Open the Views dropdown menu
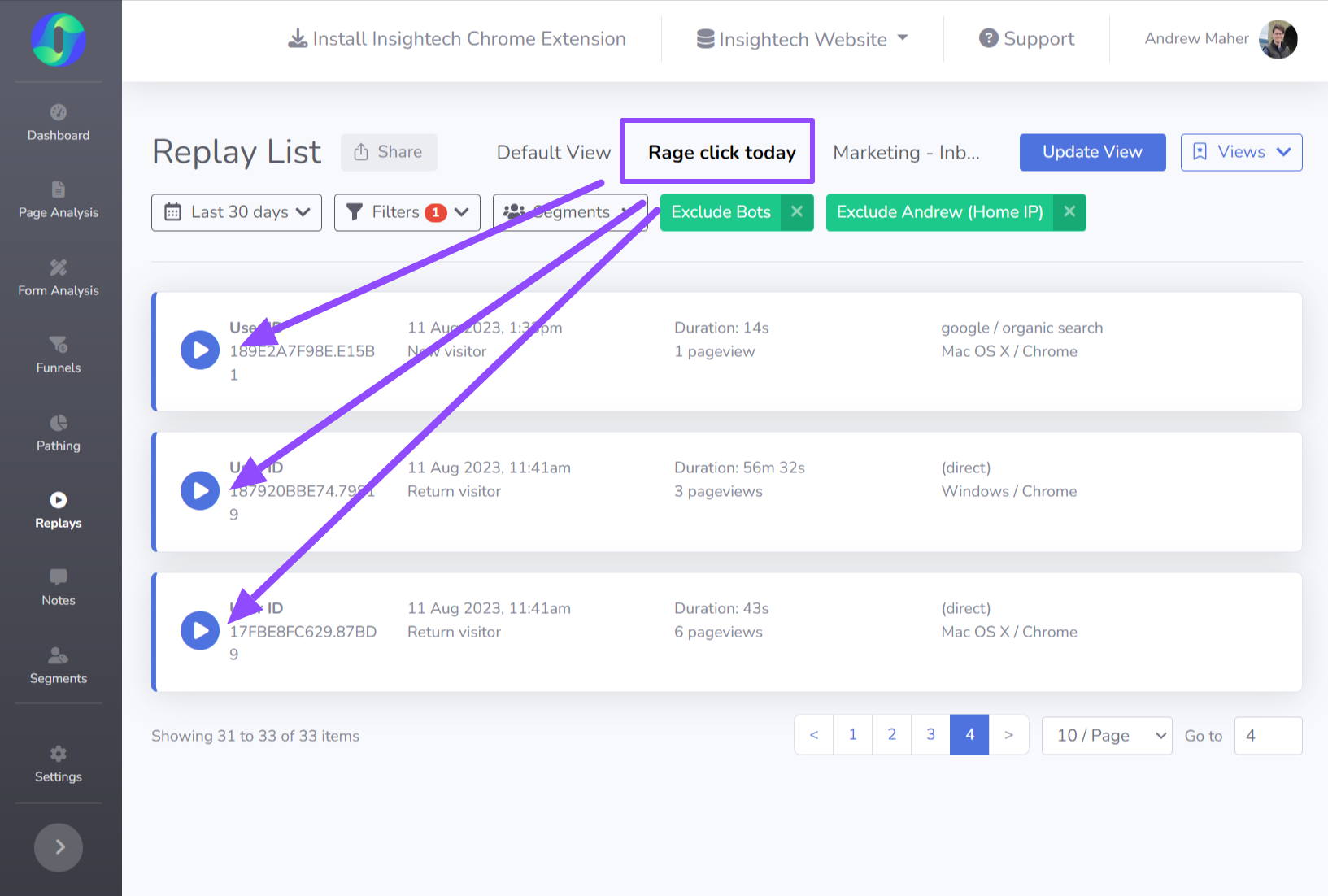Screen dimensions: 1328x896 (1241, 152)
